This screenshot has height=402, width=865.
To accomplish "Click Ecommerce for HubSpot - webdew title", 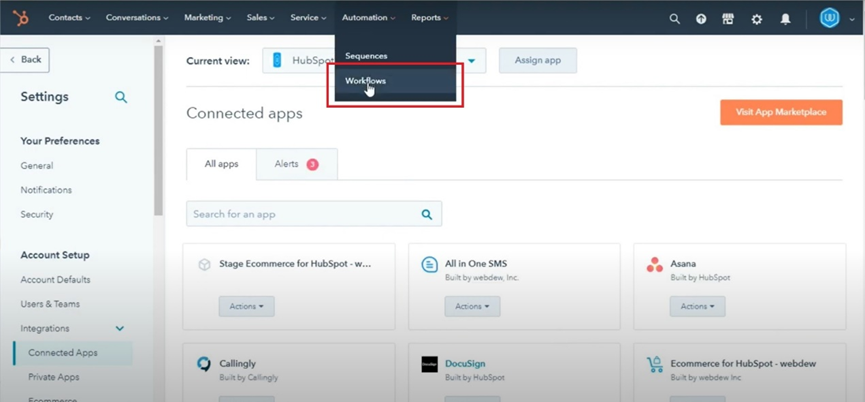I will tap(743, 363).
